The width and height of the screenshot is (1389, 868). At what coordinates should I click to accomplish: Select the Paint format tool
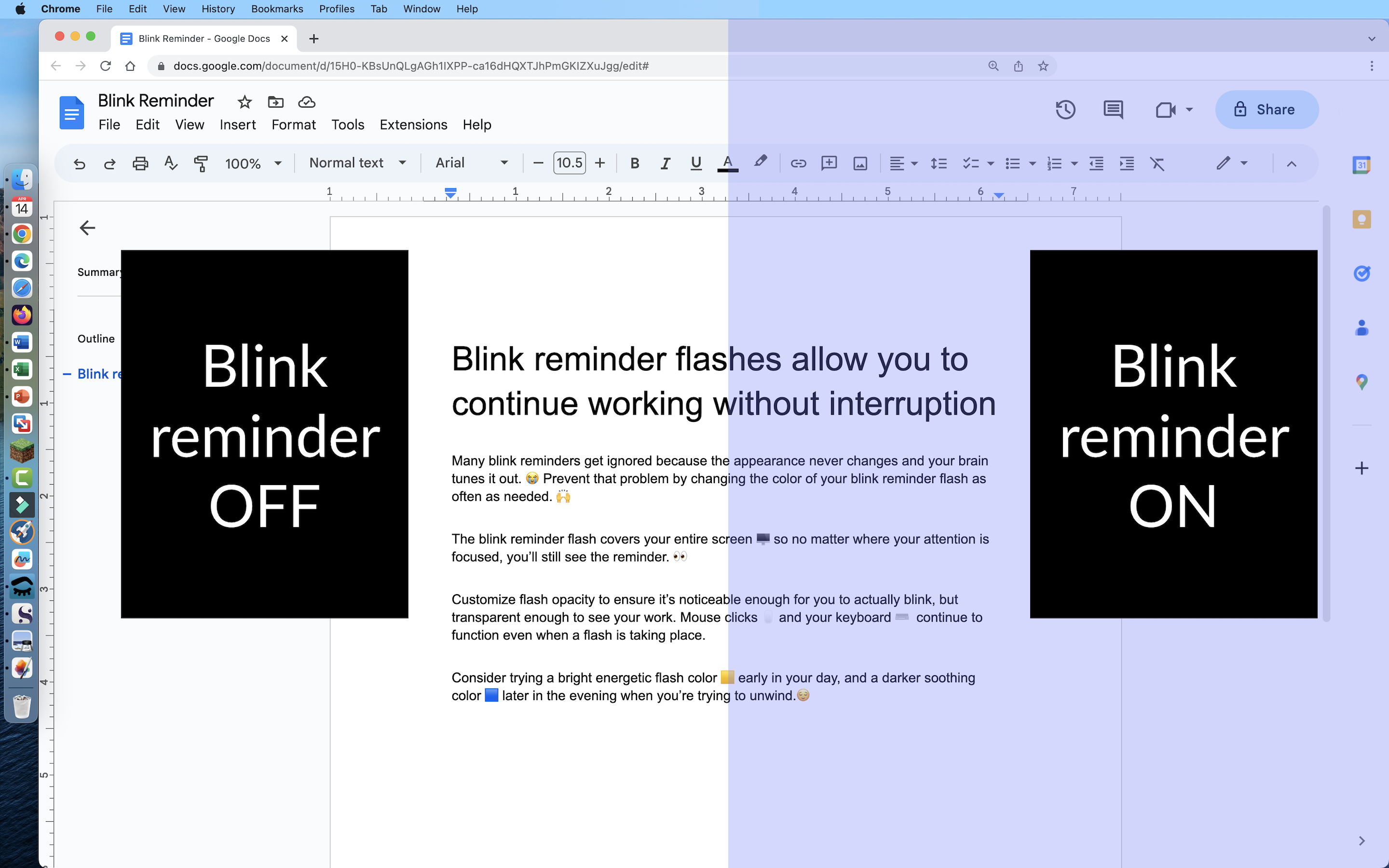pyautogui.click(x=201, y=163)
